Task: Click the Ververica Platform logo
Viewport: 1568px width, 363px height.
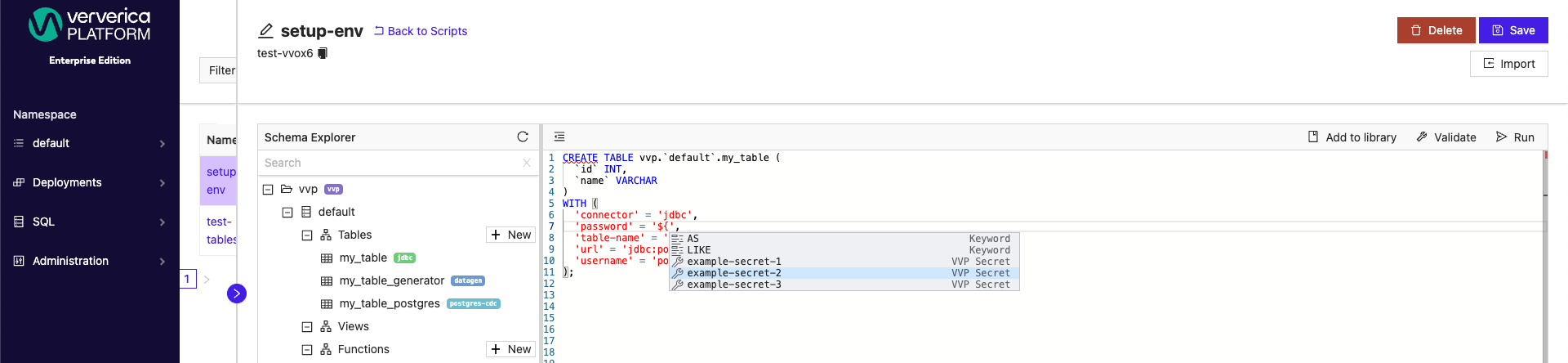Action: [x=89, y=25]
